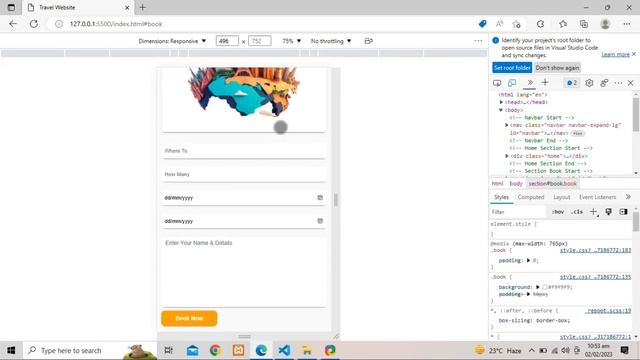640x360 pixels.
Task: Toggle :hov element state panel
Action: point(558,212)
